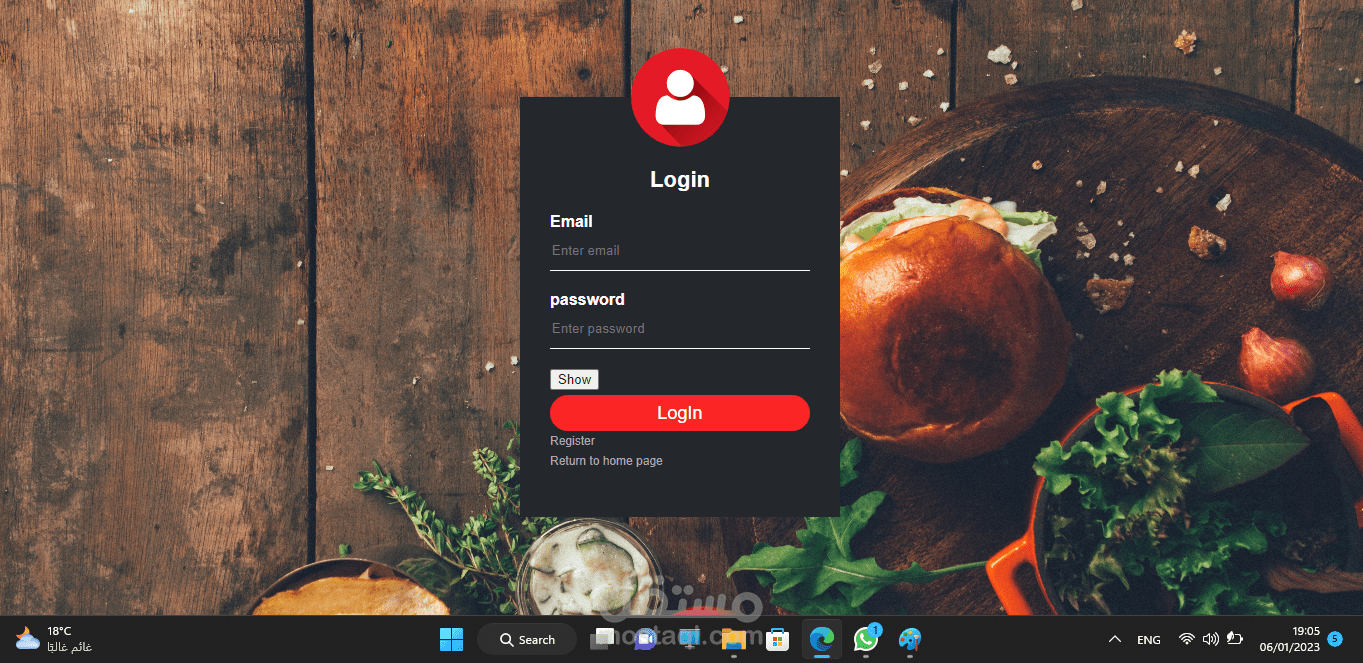Toggle password visibility with Show button
Viewport: 1363px width, 663px height.
tap(575, 379)
